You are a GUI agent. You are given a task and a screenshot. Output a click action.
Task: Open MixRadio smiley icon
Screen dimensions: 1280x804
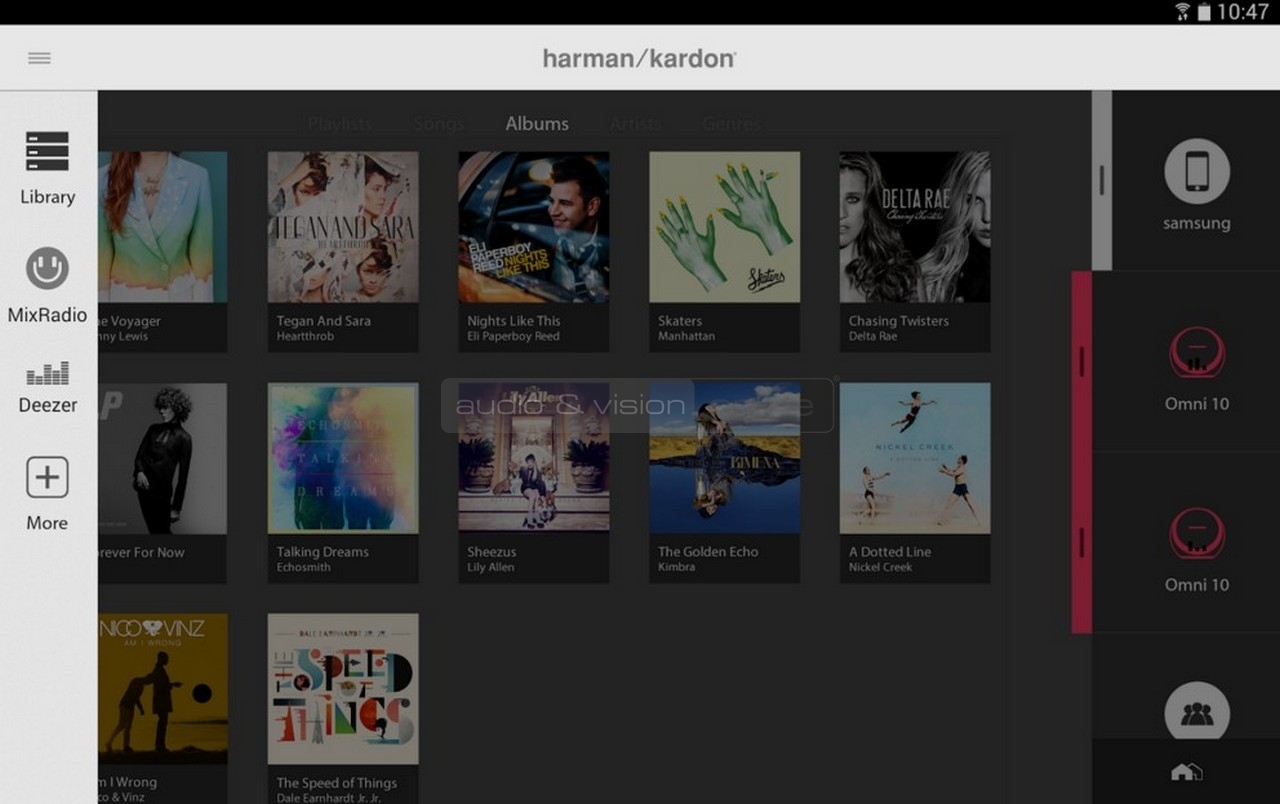click(47, 269)
